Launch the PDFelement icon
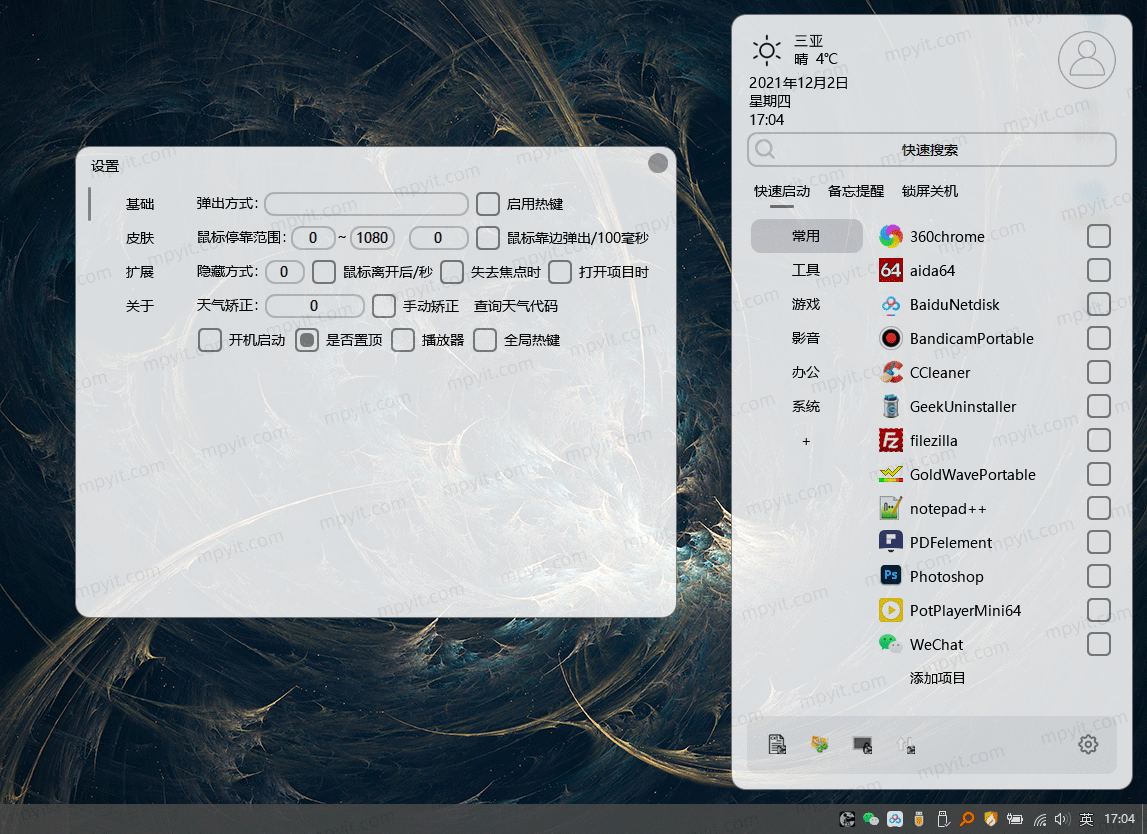This screenshot has width=1147, height=834. click(x=890, y=542)
